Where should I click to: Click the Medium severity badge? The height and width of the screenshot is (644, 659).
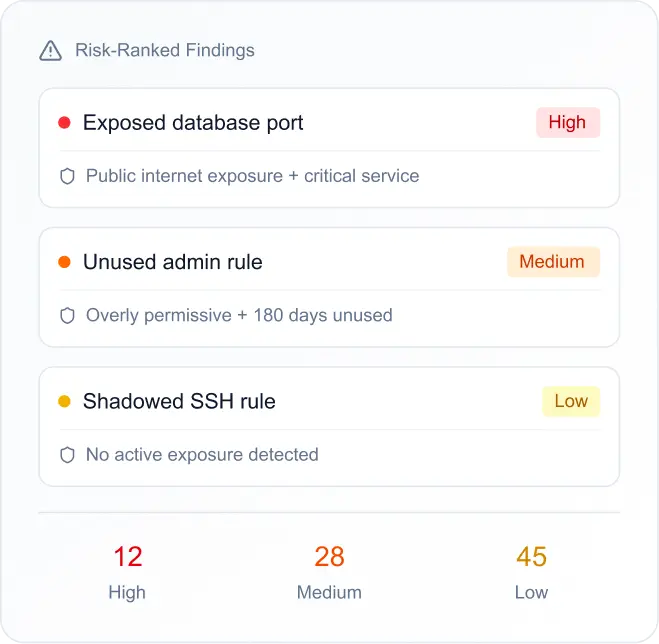552,262
